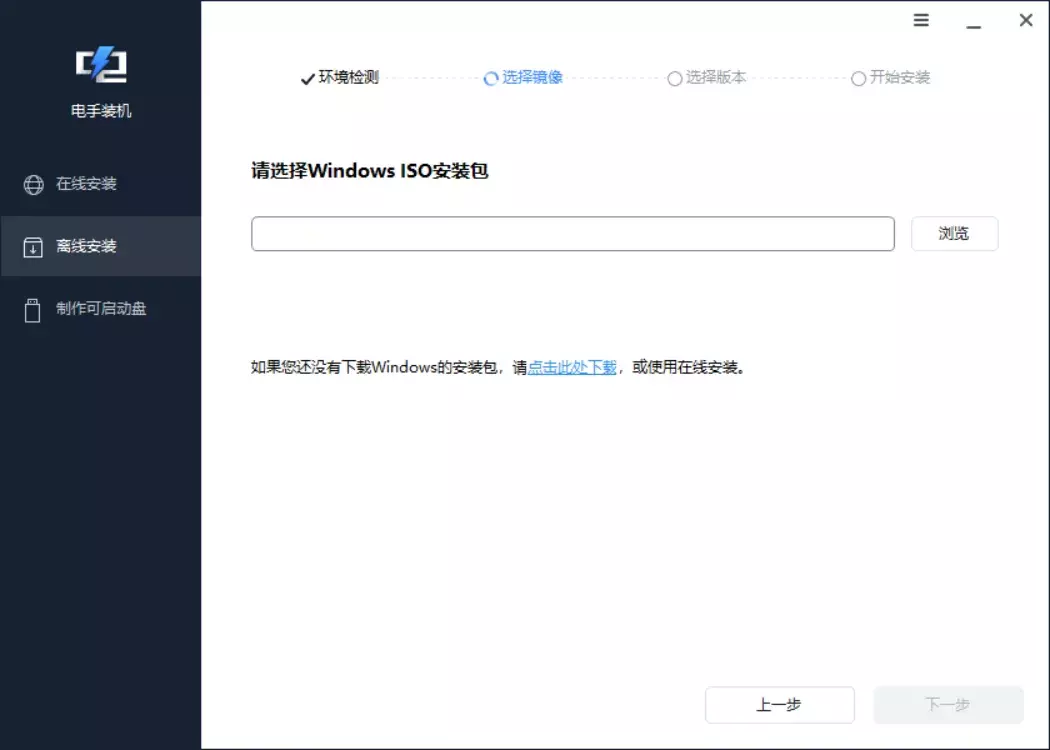The image size is (1050, 750).
Task: Click the 下一步 next button
Action: (948, 704)
